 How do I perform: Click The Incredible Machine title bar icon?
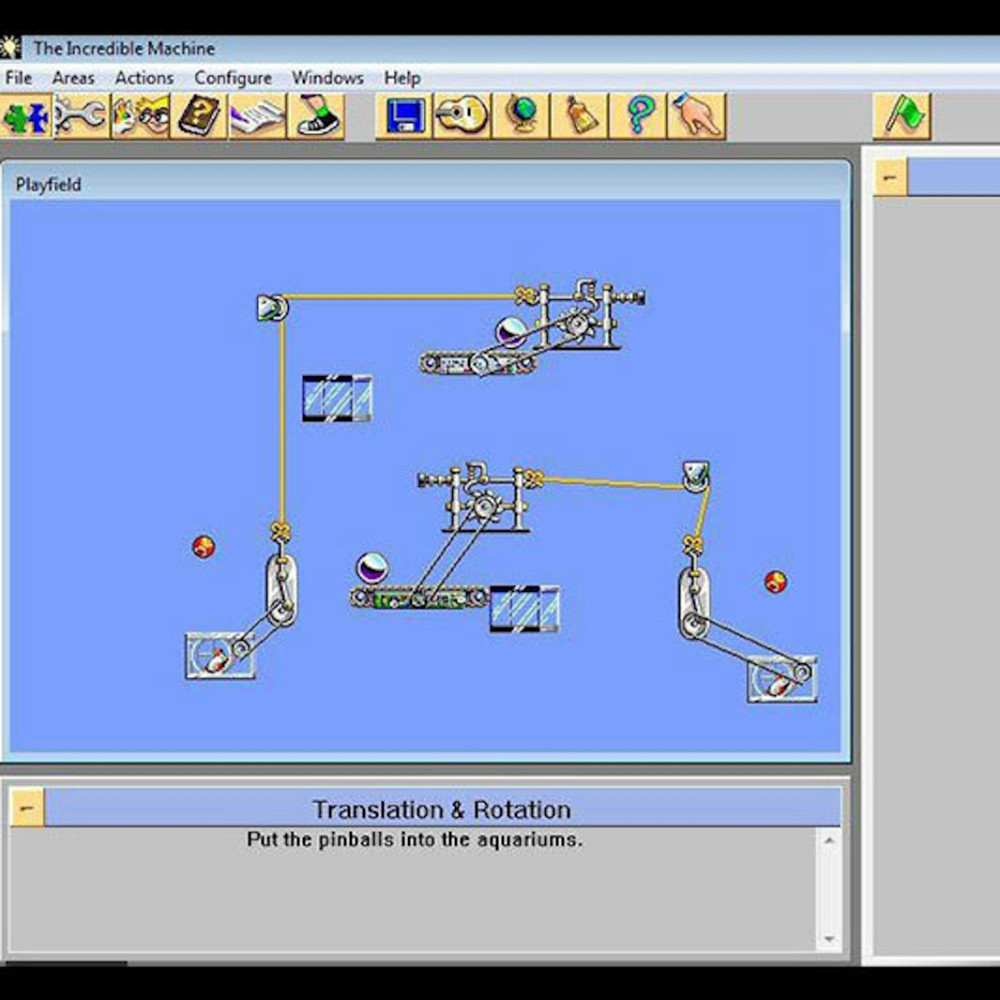click(10, 48)
